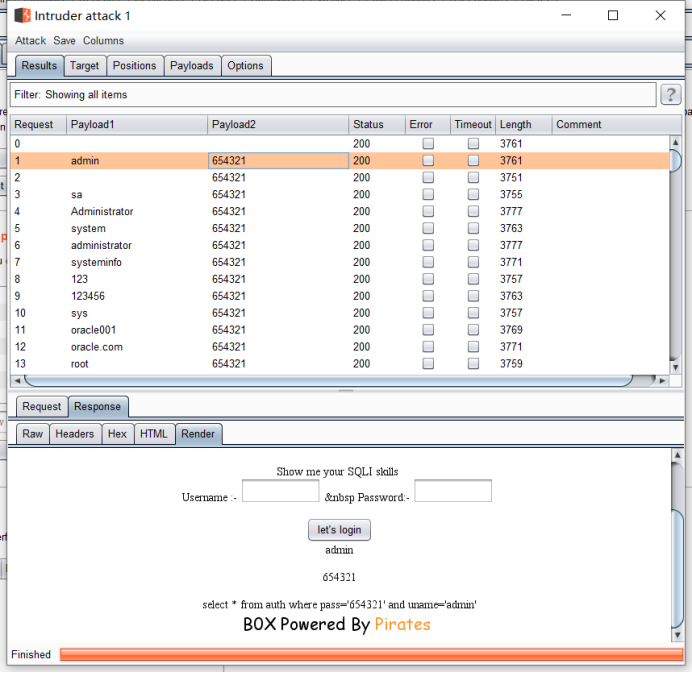Click the Username input field
The height and width of the screenshot is (673, 692).
280,491
